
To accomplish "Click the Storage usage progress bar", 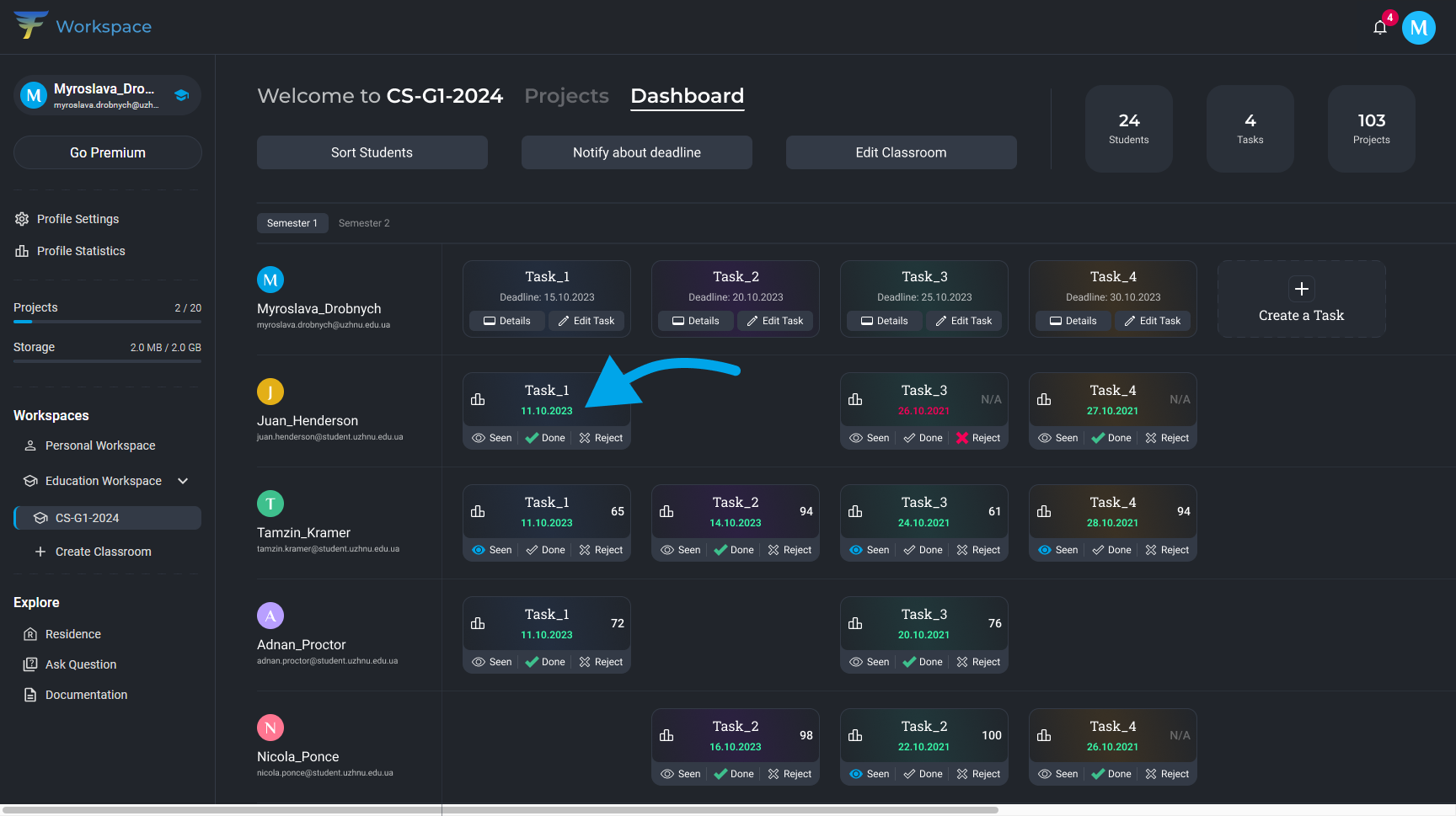I will 107,361.
